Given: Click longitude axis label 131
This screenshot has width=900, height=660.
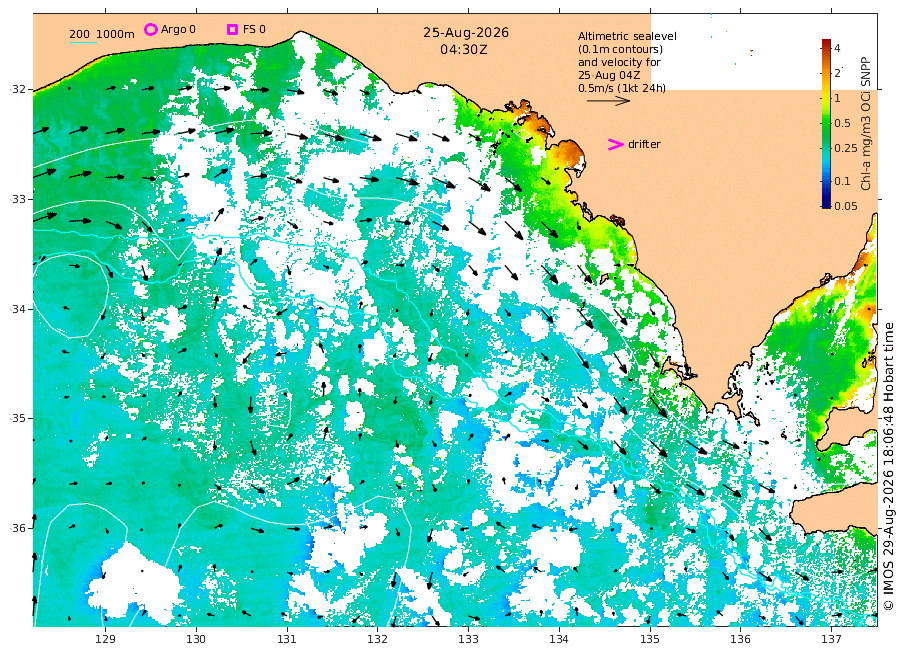Looking at the screenshot, I should [x=286, y=639].
